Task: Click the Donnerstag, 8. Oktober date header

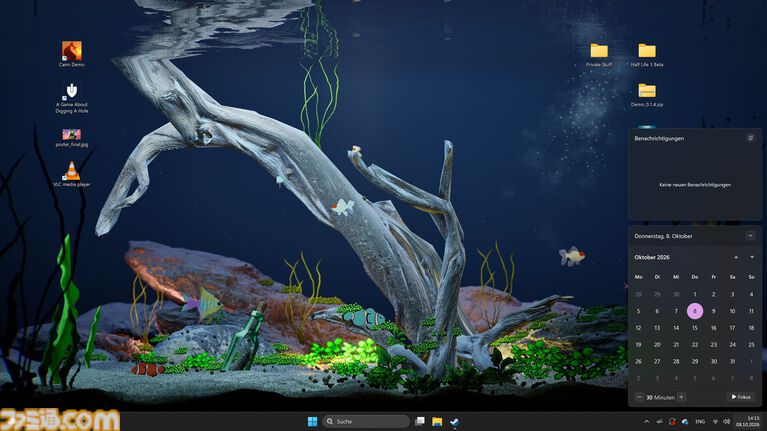Action: click(663, 236)
